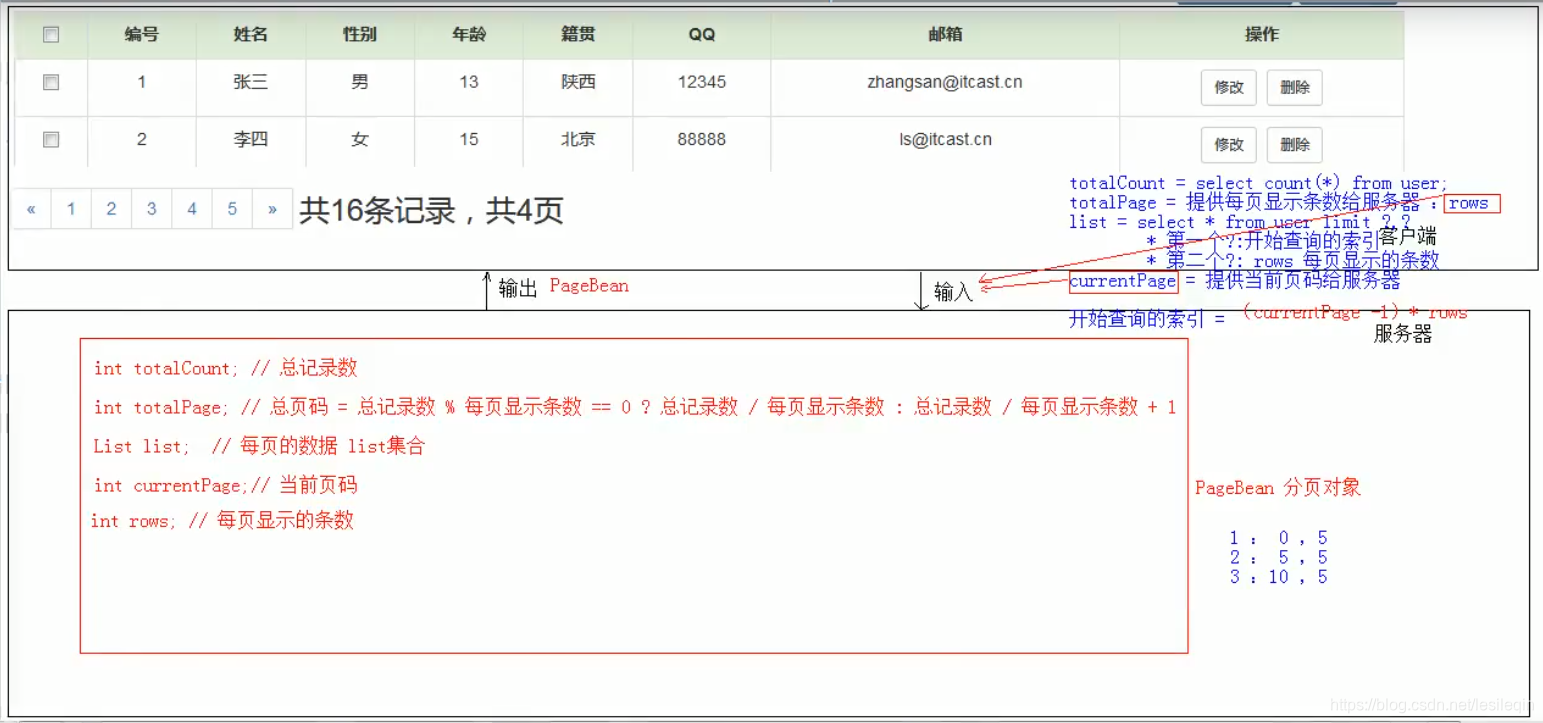Click the red PageBean 分页对象 label
Screen dimensions: 1543x723
click(x=1278, y=488)
